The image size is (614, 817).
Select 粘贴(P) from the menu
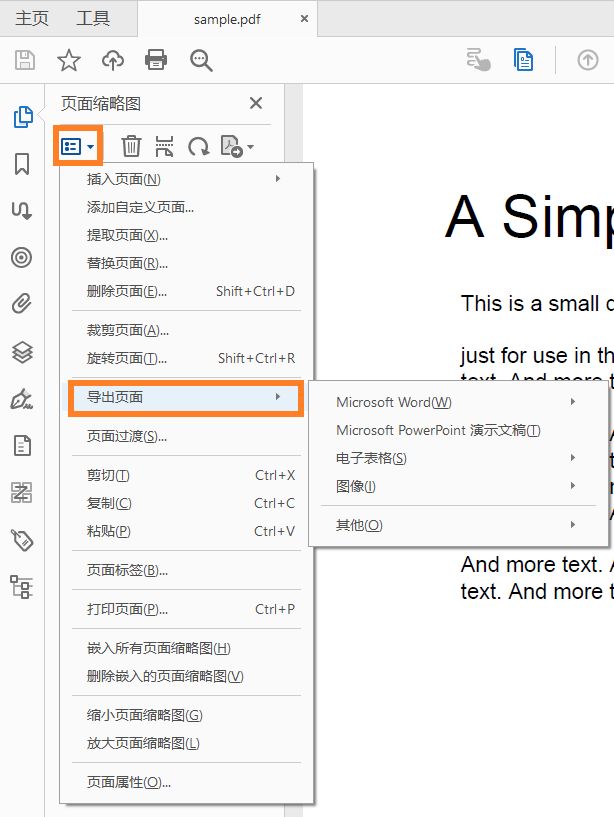[186, 531]
